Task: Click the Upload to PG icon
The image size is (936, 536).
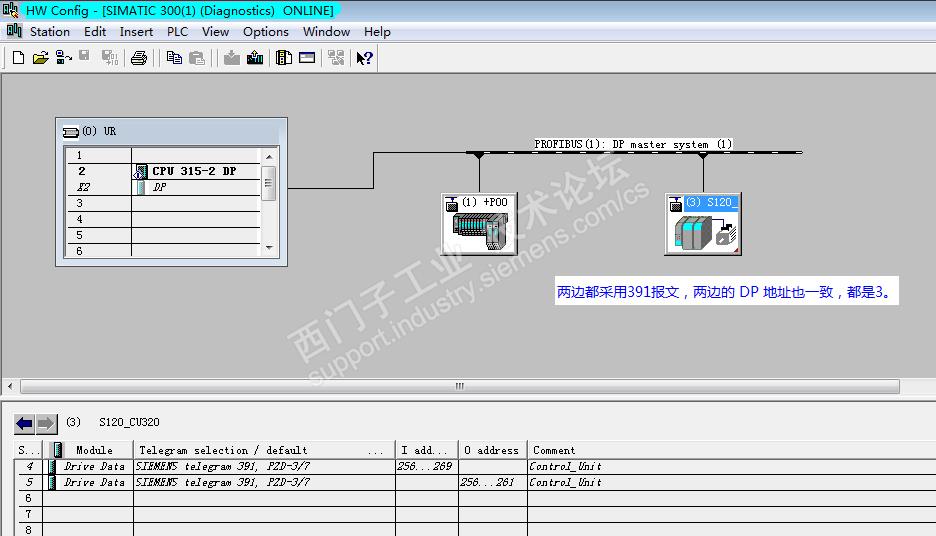Action: [x=255, y=58]
